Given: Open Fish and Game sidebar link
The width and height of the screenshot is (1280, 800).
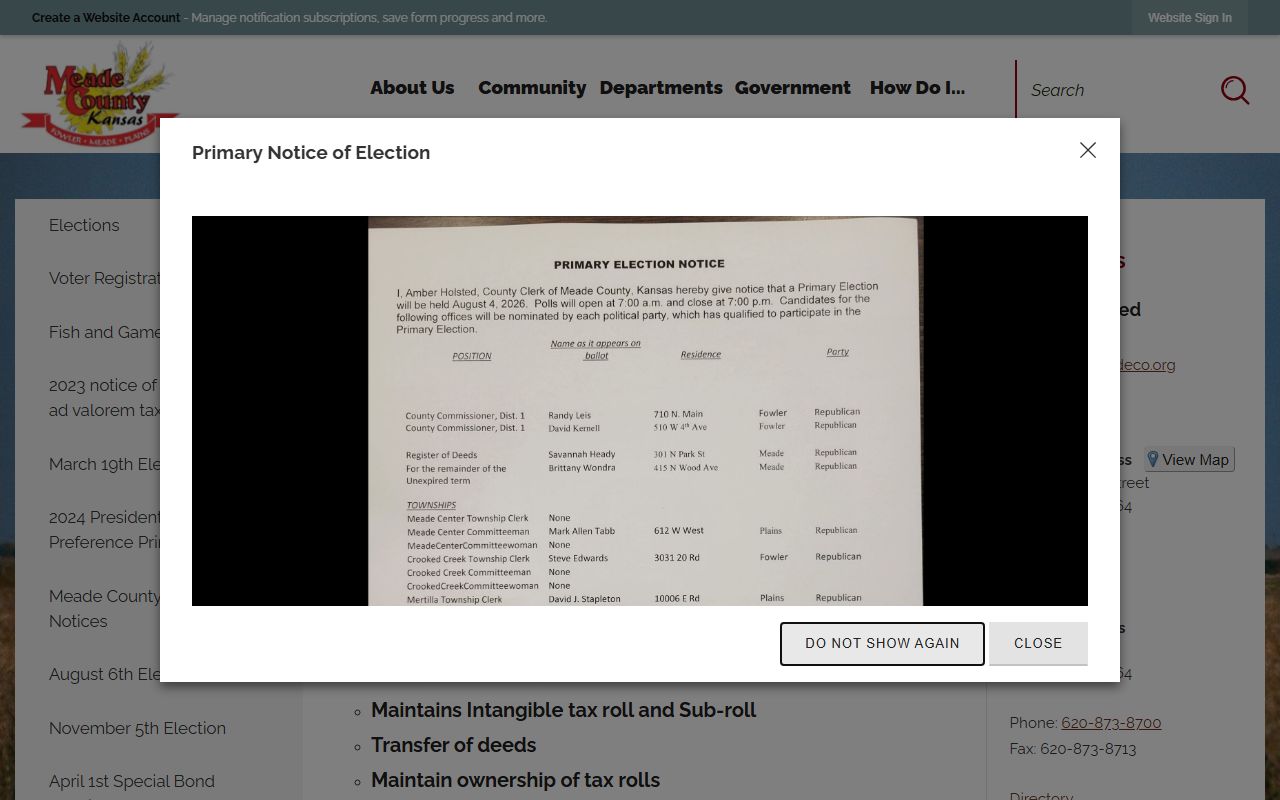Looking at the screenshot, I should (104, 332).
